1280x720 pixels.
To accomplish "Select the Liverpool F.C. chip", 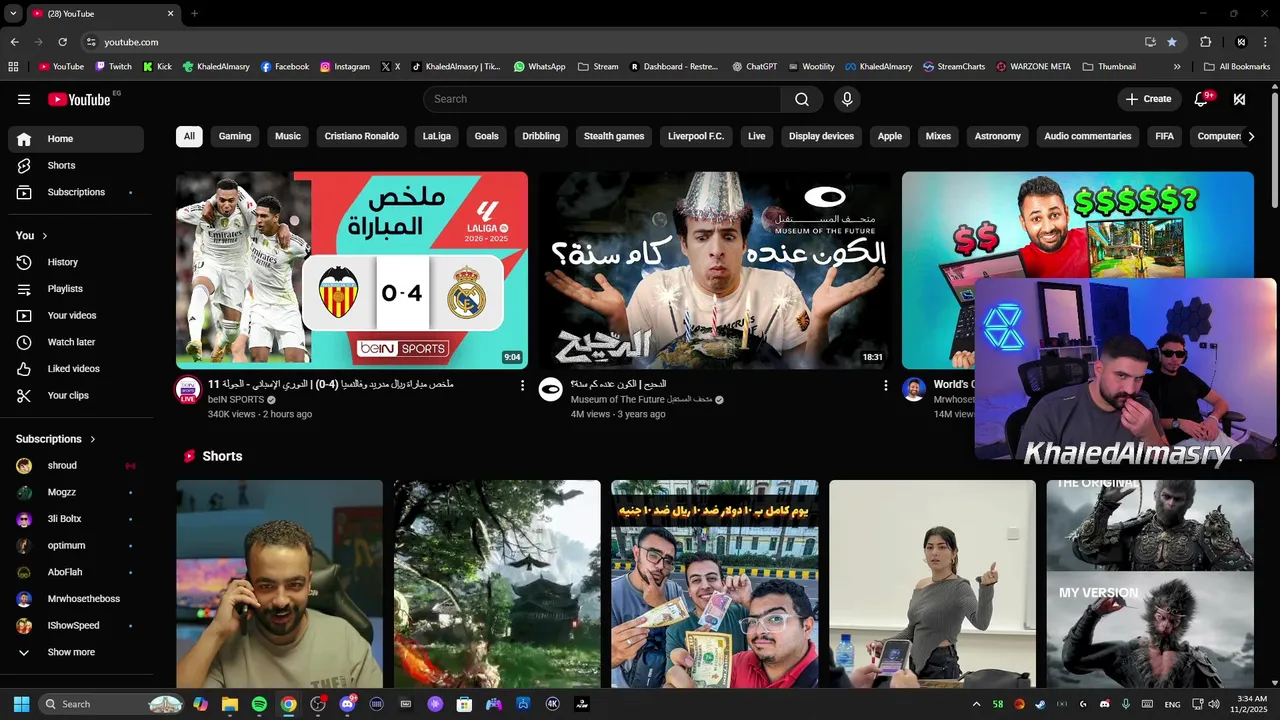I will (x=696, y=137).
